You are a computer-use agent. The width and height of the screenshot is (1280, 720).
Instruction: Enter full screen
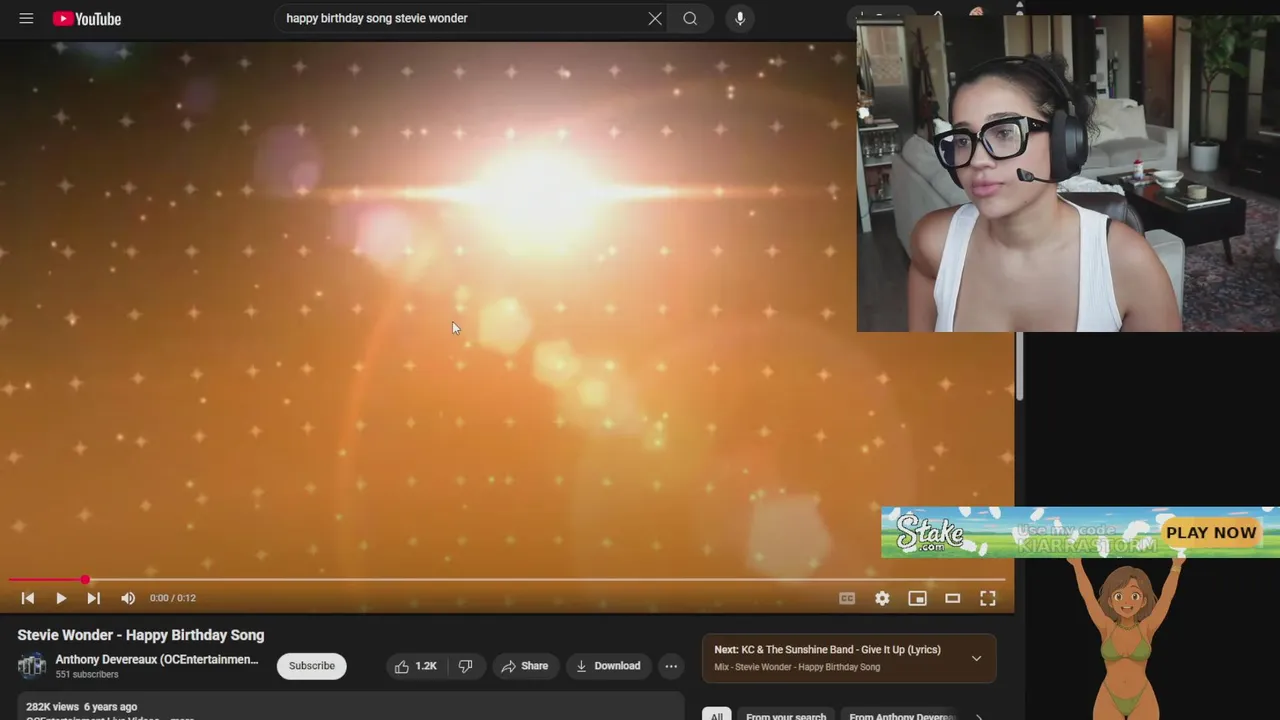[988, 598]
